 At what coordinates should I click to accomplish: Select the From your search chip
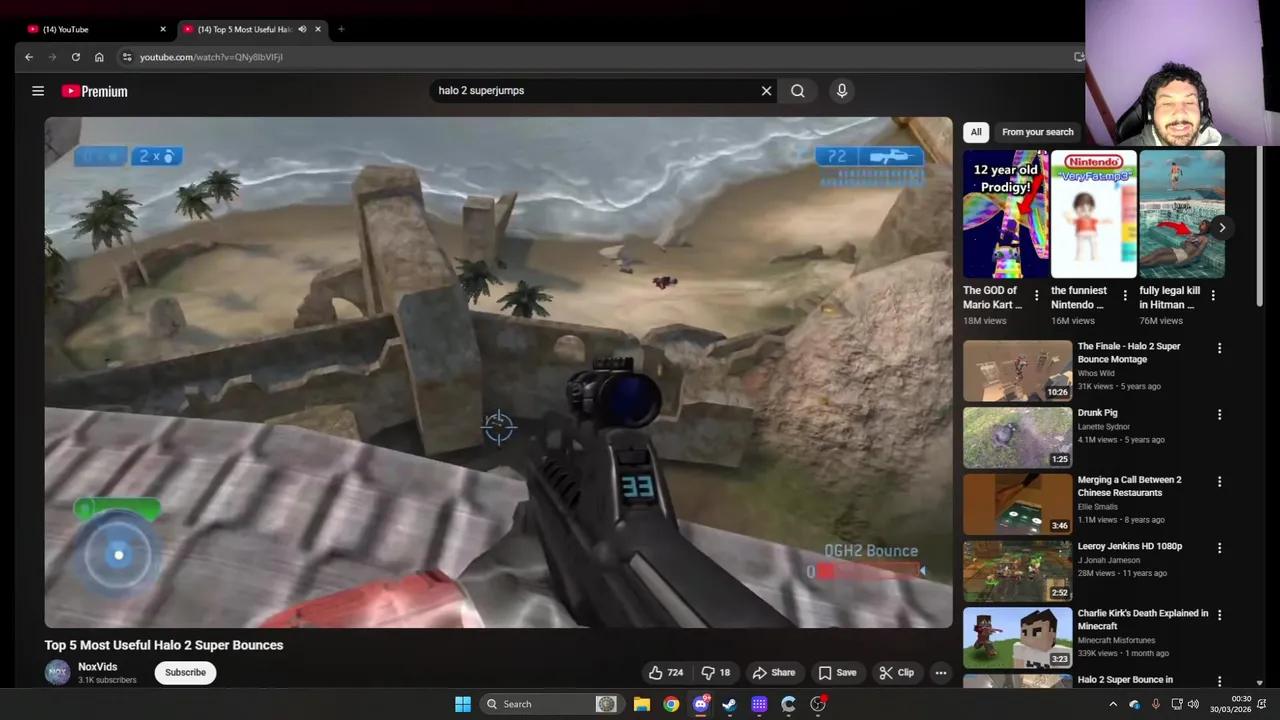tap(1037, 132)
